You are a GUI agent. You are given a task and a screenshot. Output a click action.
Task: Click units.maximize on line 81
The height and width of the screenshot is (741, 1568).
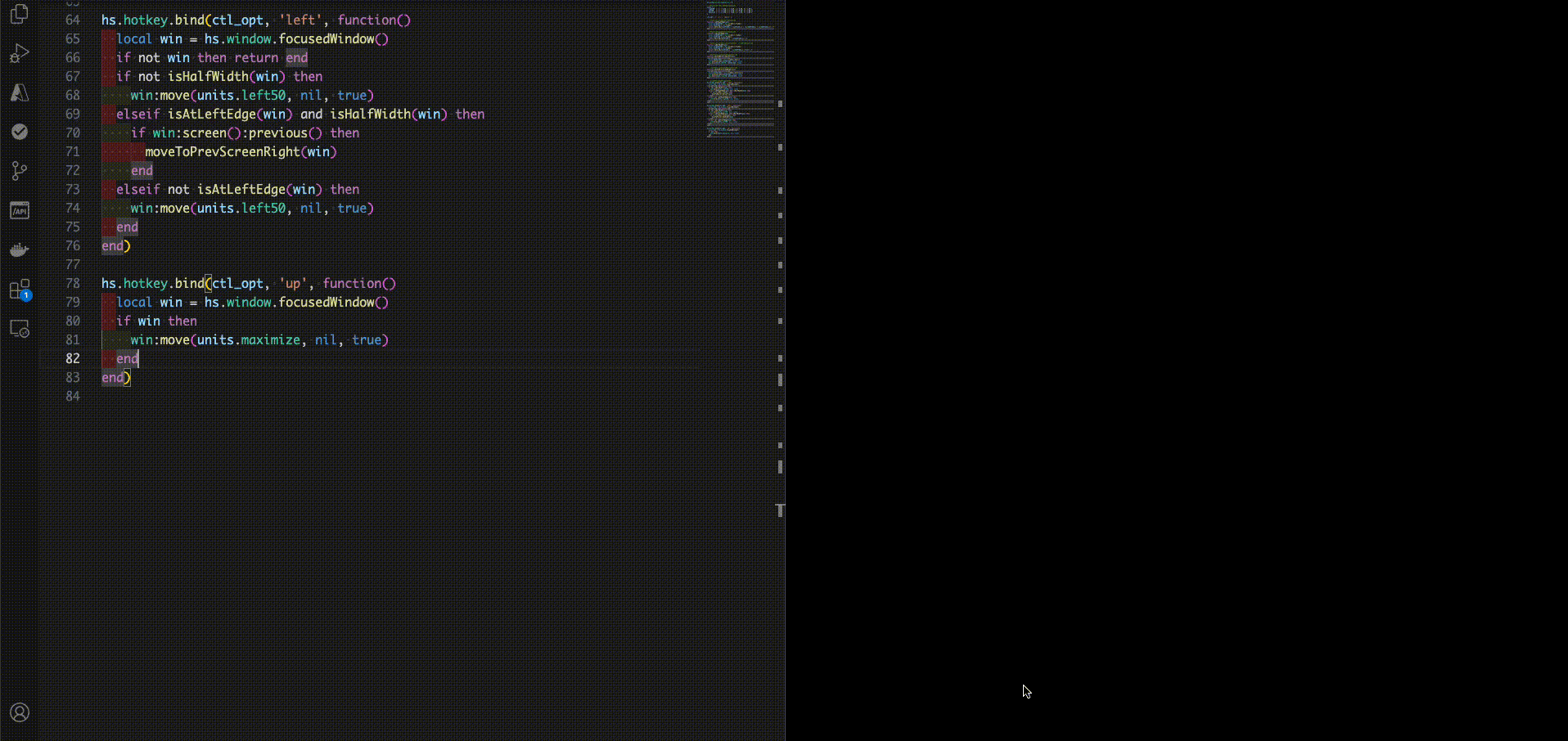tap(249, 339)
